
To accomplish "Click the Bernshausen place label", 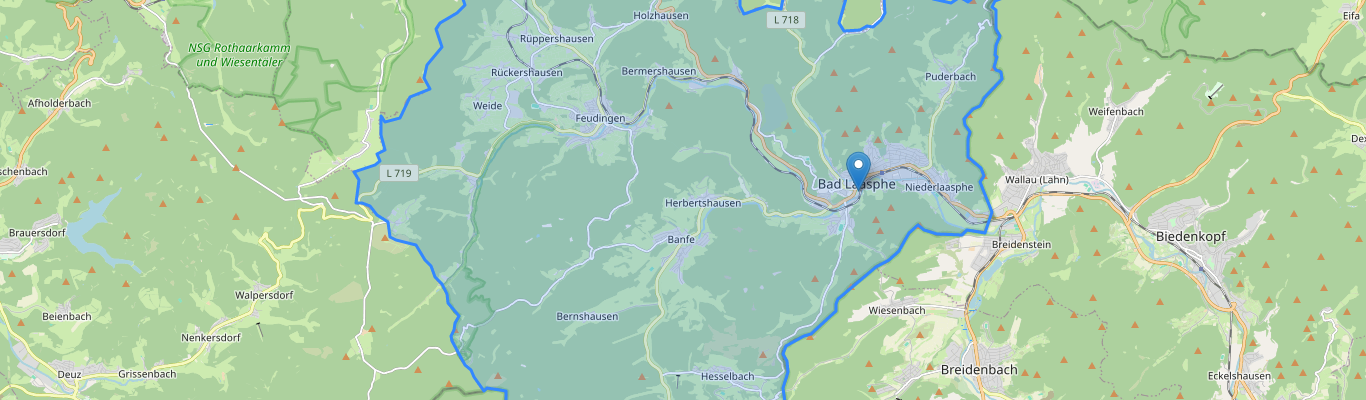I will (587, 316).
